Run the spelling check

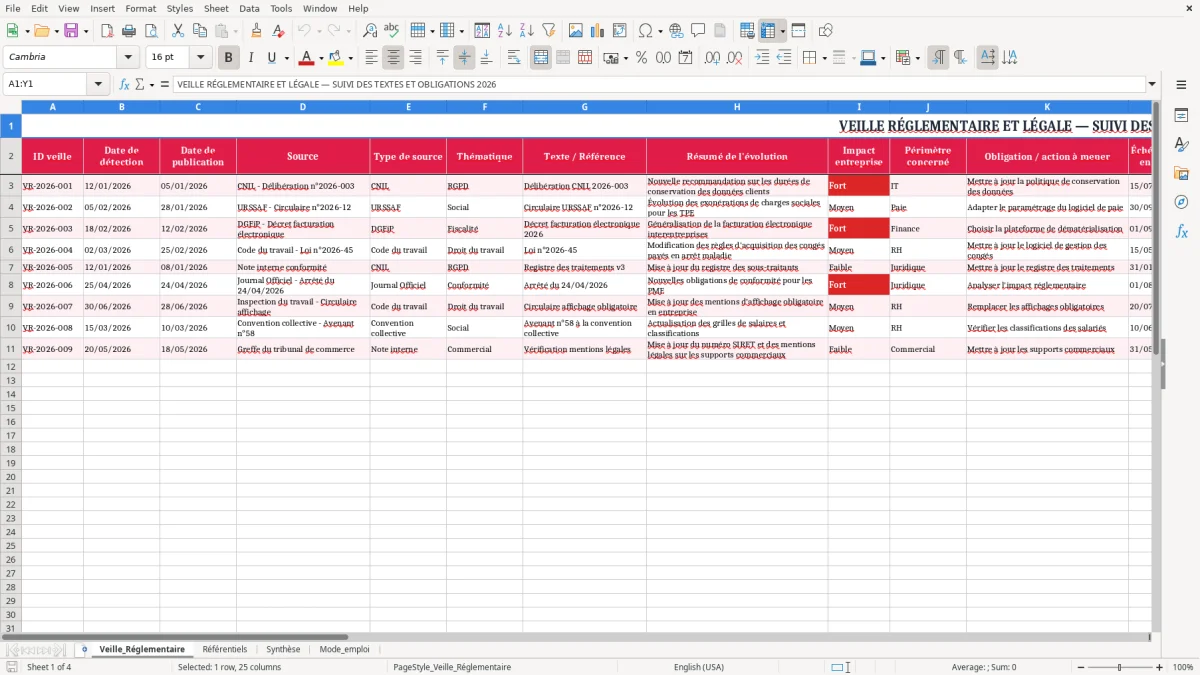(392, 31)
